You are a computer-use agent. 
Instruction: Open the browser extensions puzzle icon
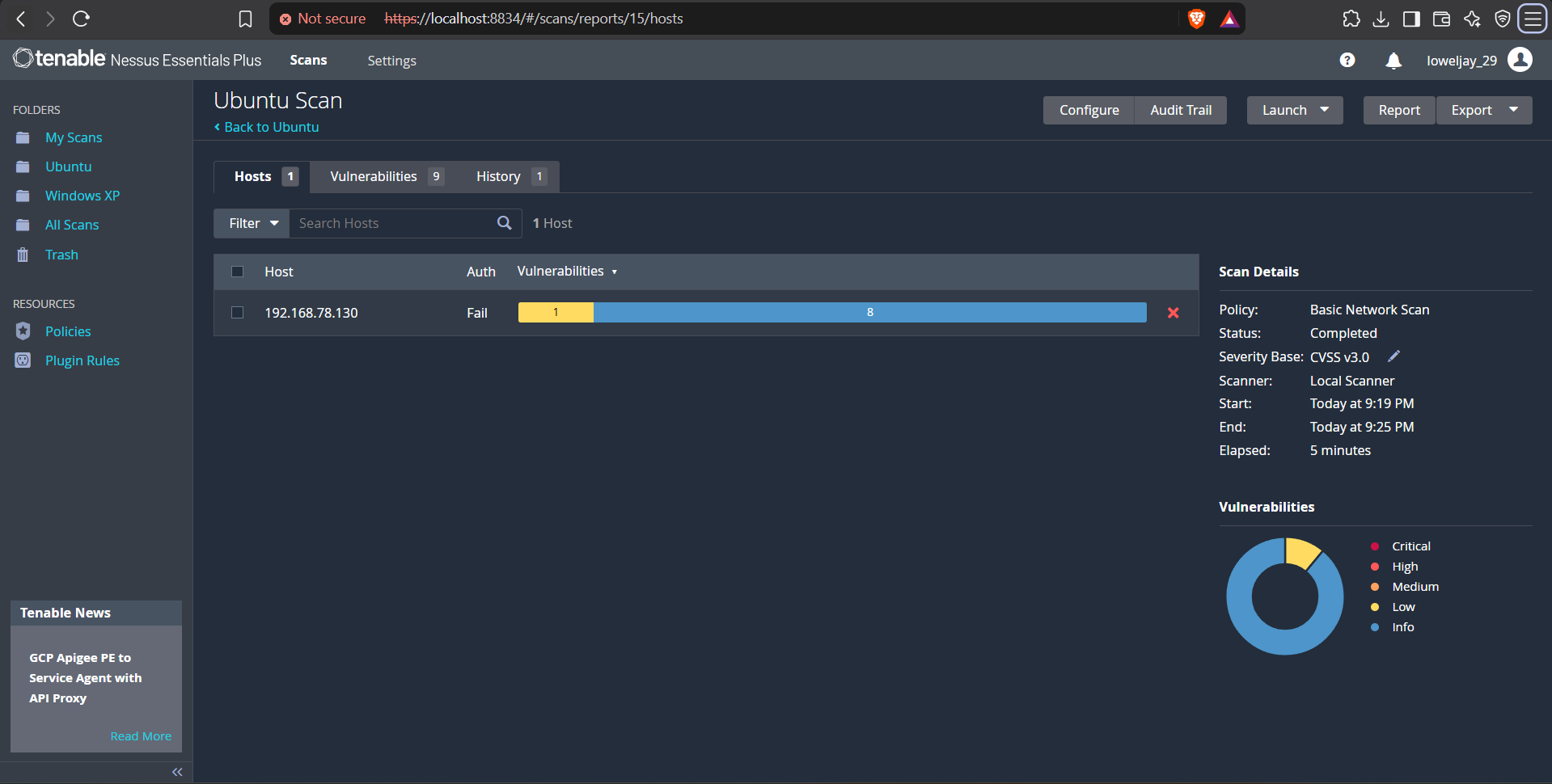(1351, 19)
